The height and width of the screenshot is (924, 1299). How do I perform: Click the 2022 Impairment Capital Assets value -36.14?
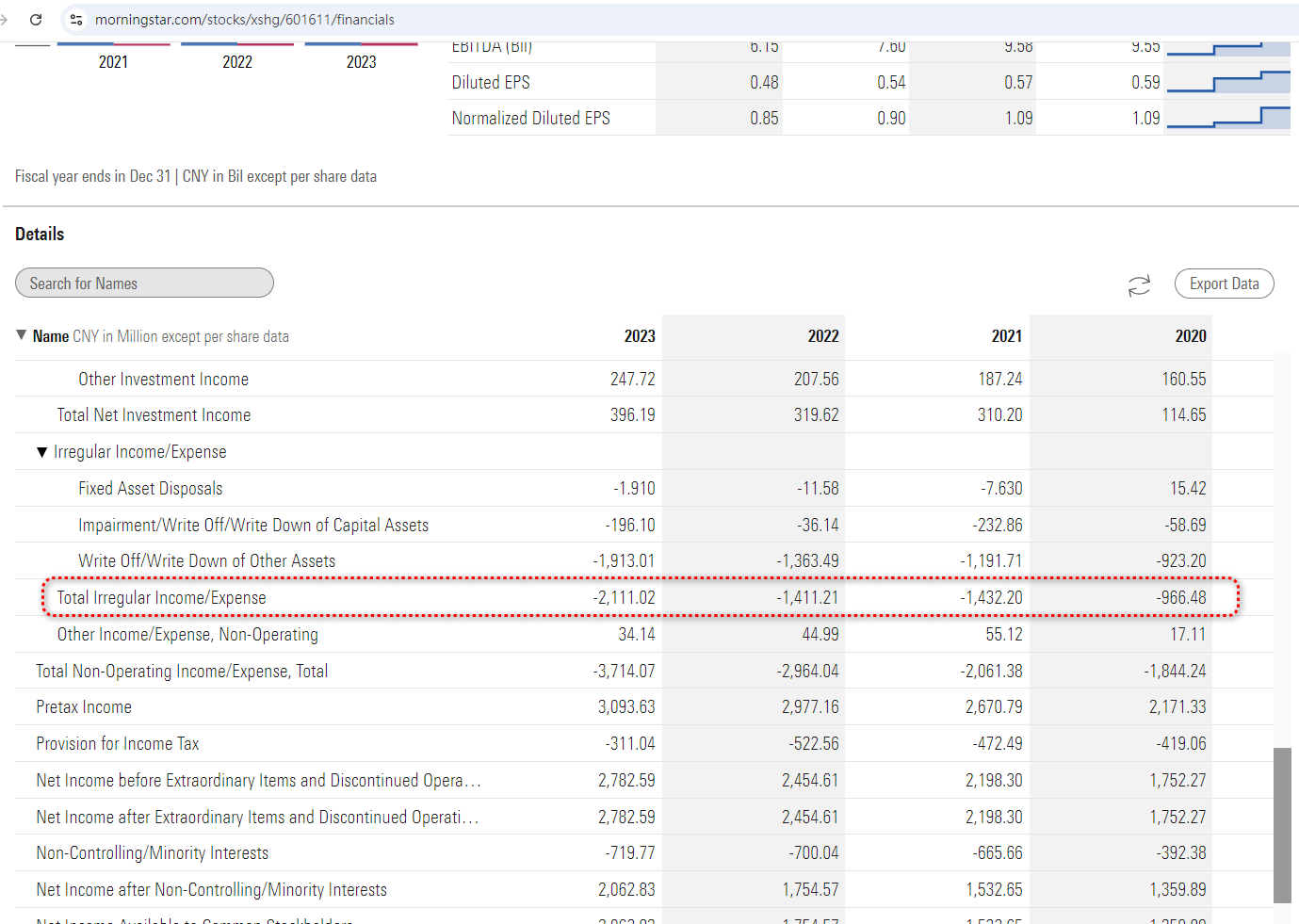pos(818,525)
